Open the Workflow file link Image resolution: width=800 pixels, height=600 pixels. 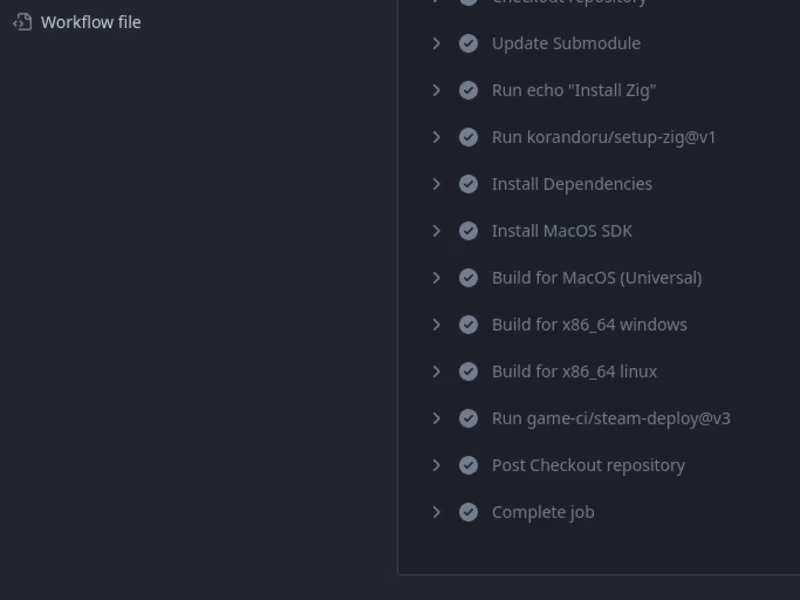[90, 21]
